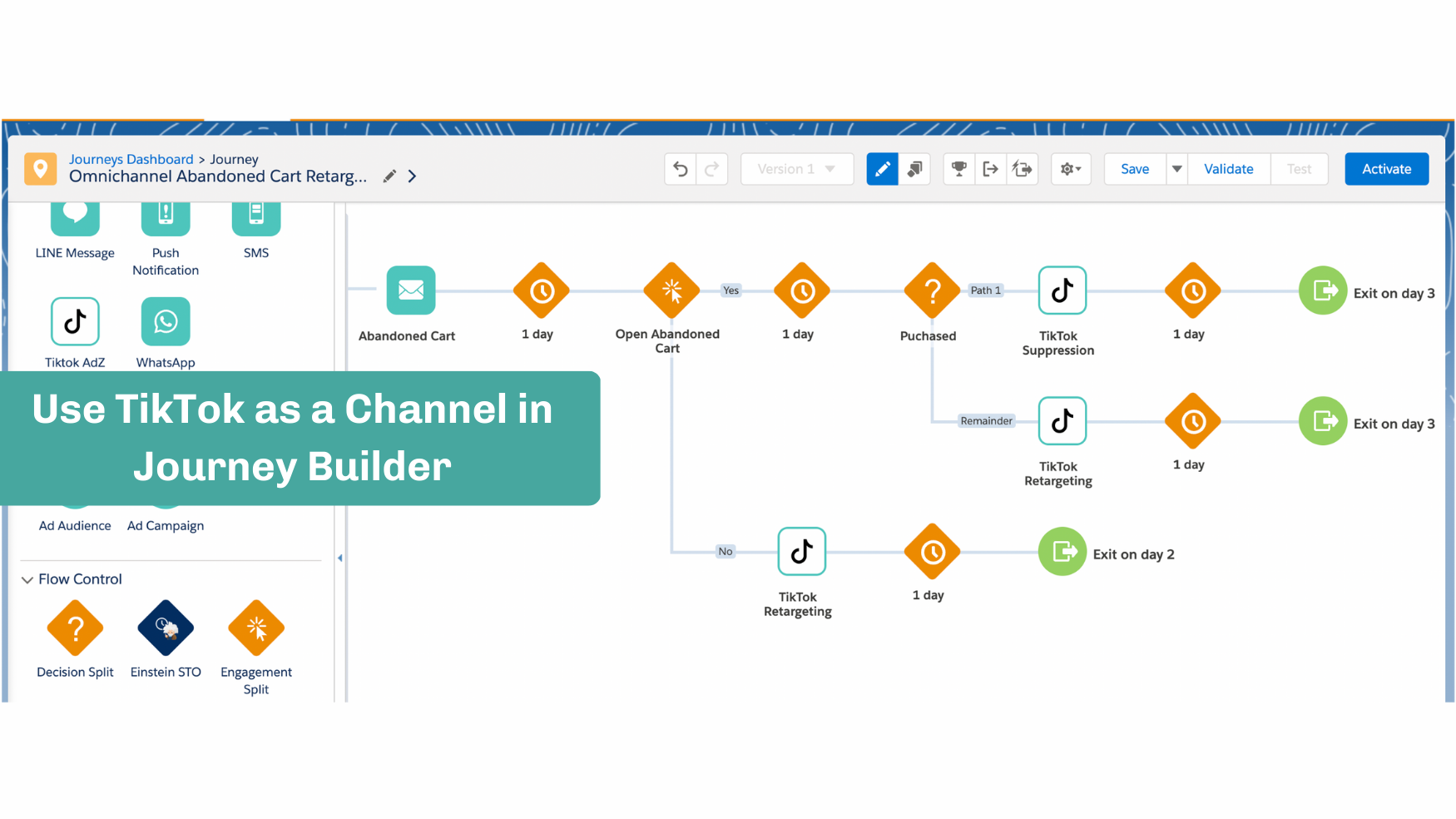Click the No branch label

tap(726, 551)
